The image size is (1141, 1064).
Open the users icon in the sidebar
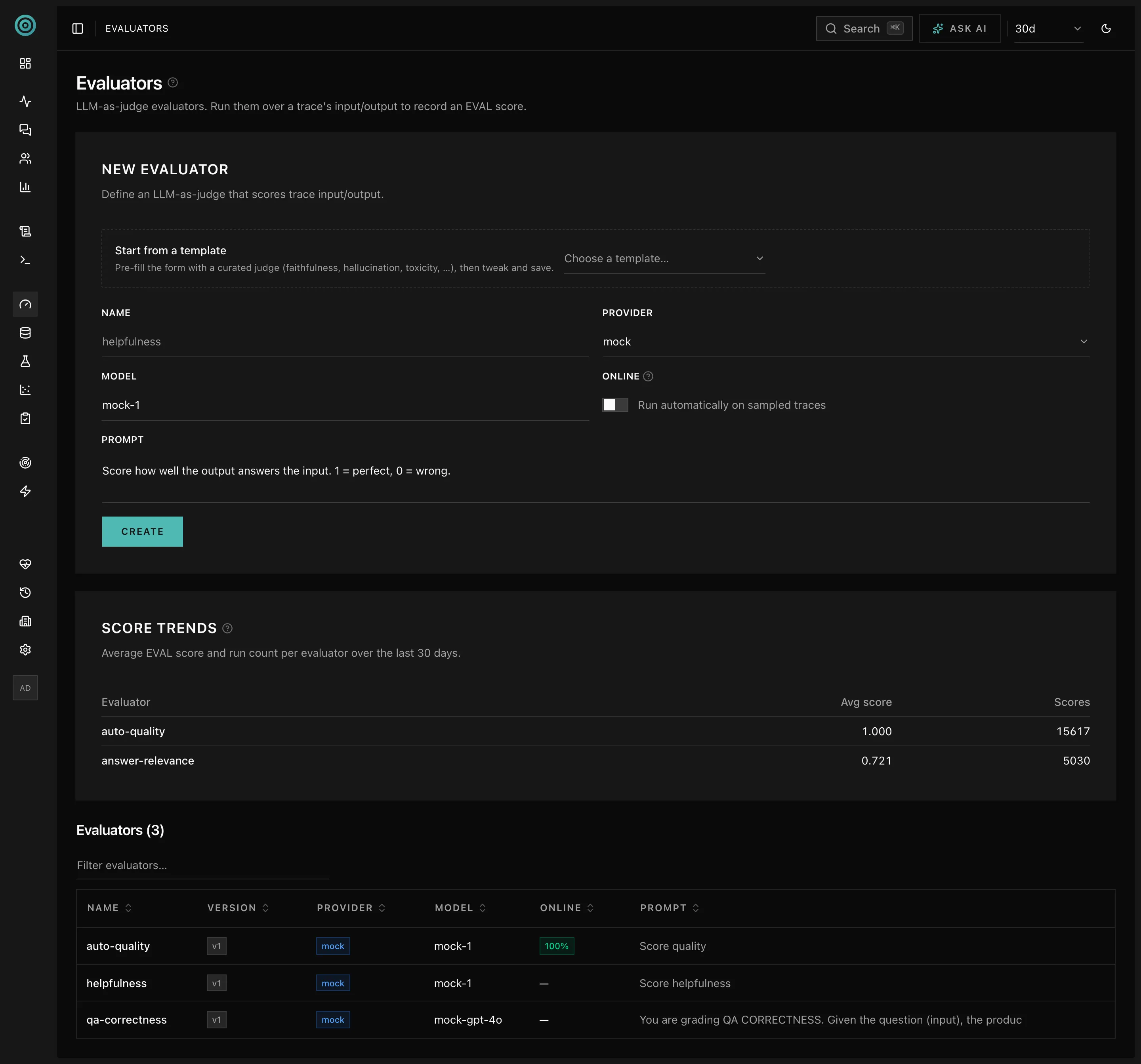(x=25, y=158)
